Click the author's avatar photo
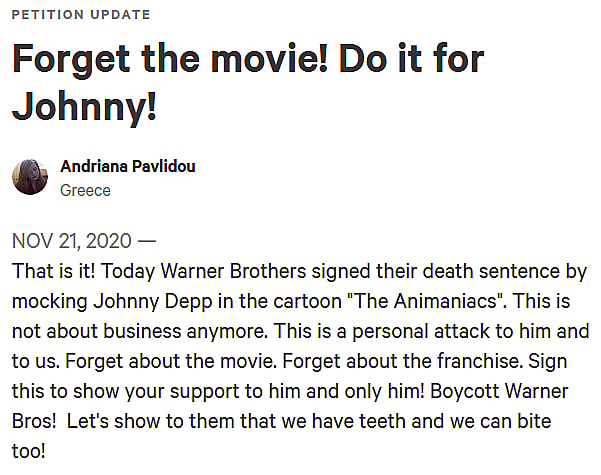The image size is (601, 475). pyautogui.click(x=30, y=176)
